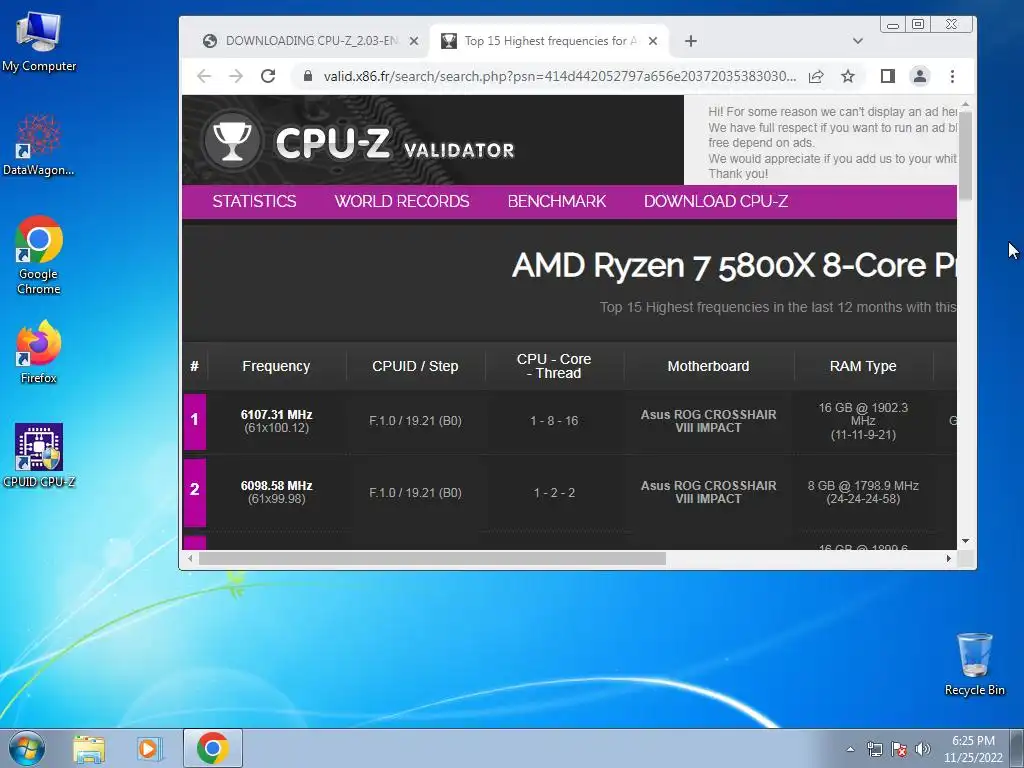The height and width of the screenshot is (768, 1024).
Task: Close the Top 15 Highest frequencies tab
Action: (x=652, y=41)
